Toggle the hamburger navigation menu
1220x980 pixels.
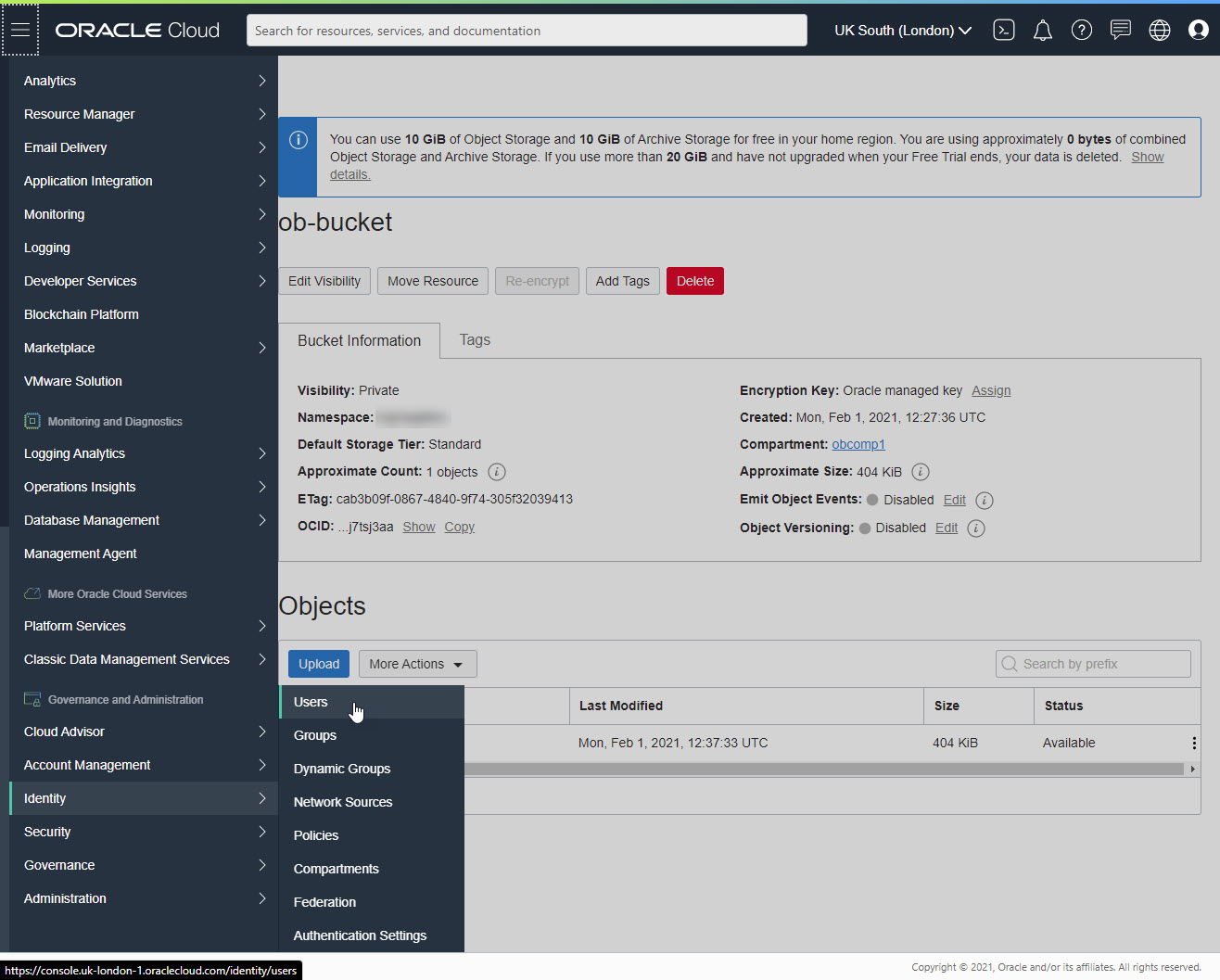coord(20,30)
